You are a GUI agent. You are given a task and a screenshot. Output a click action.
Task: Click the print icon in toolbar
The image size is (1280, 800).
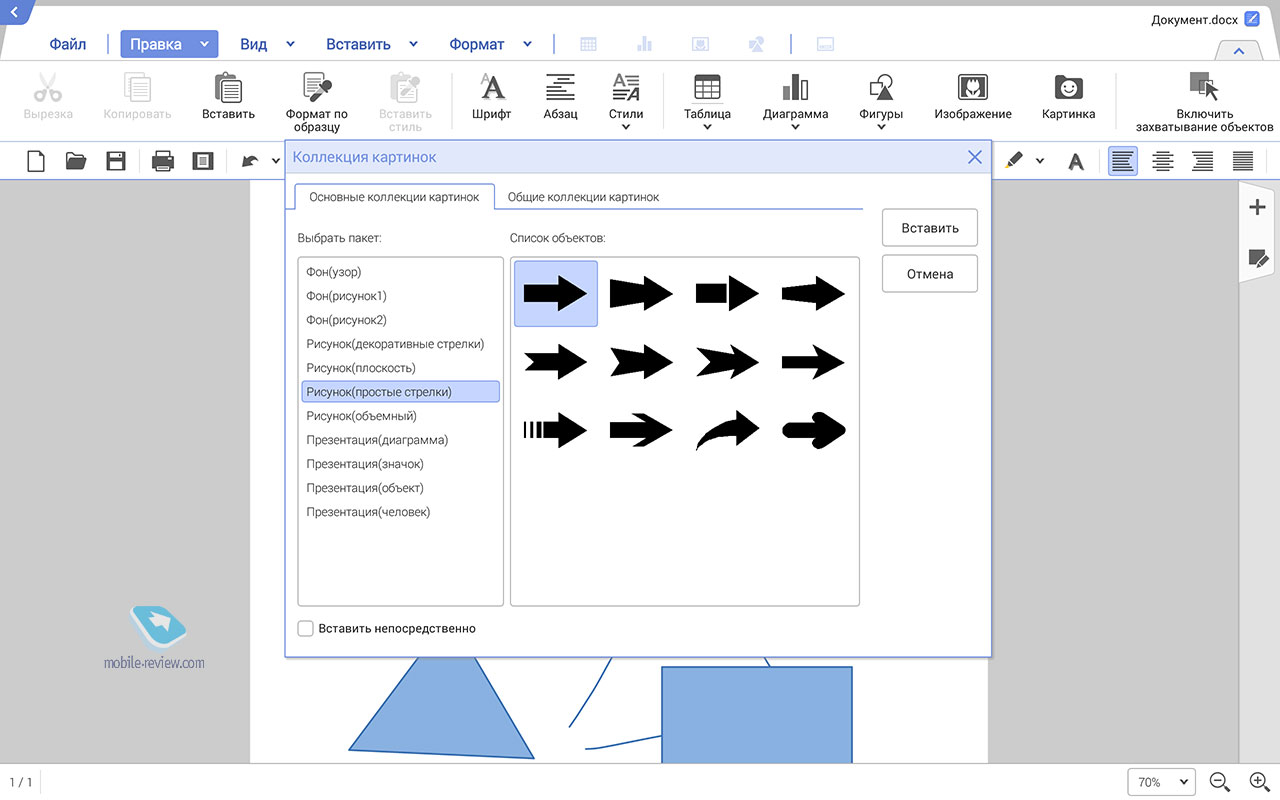click(x=163, y=160)
